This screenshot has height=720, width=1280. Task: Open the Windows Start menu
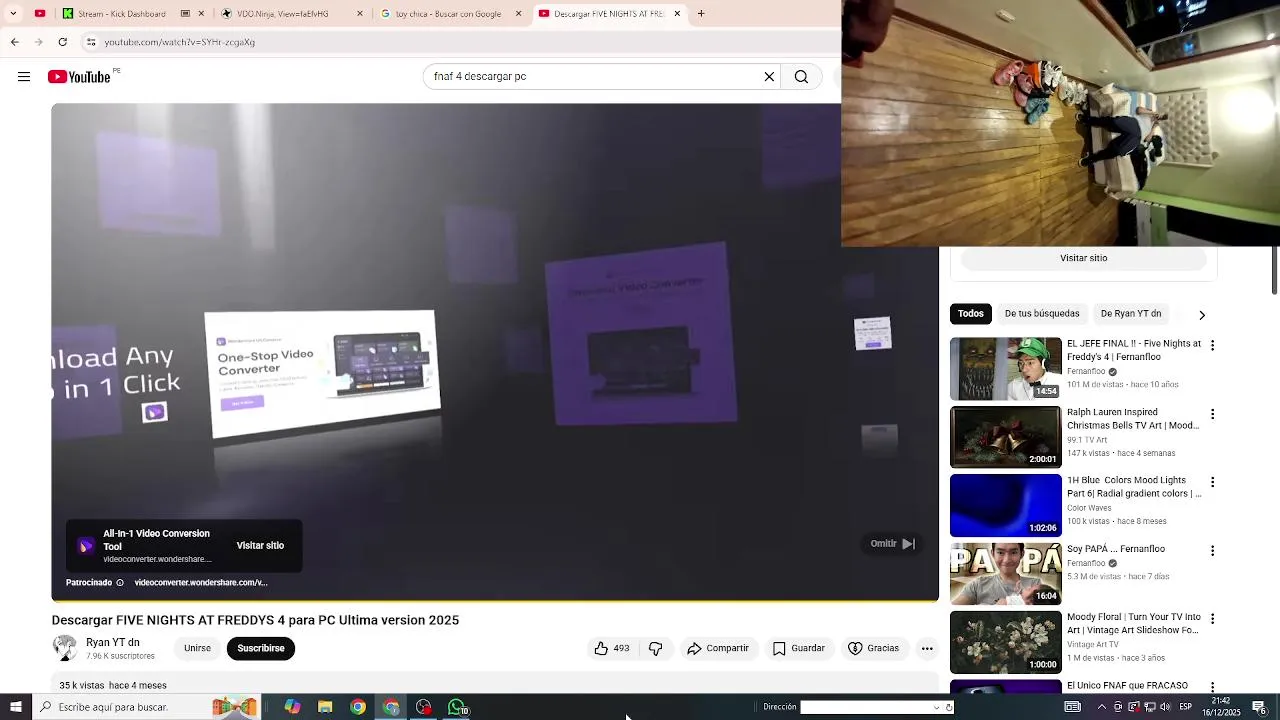pos(16,707)
